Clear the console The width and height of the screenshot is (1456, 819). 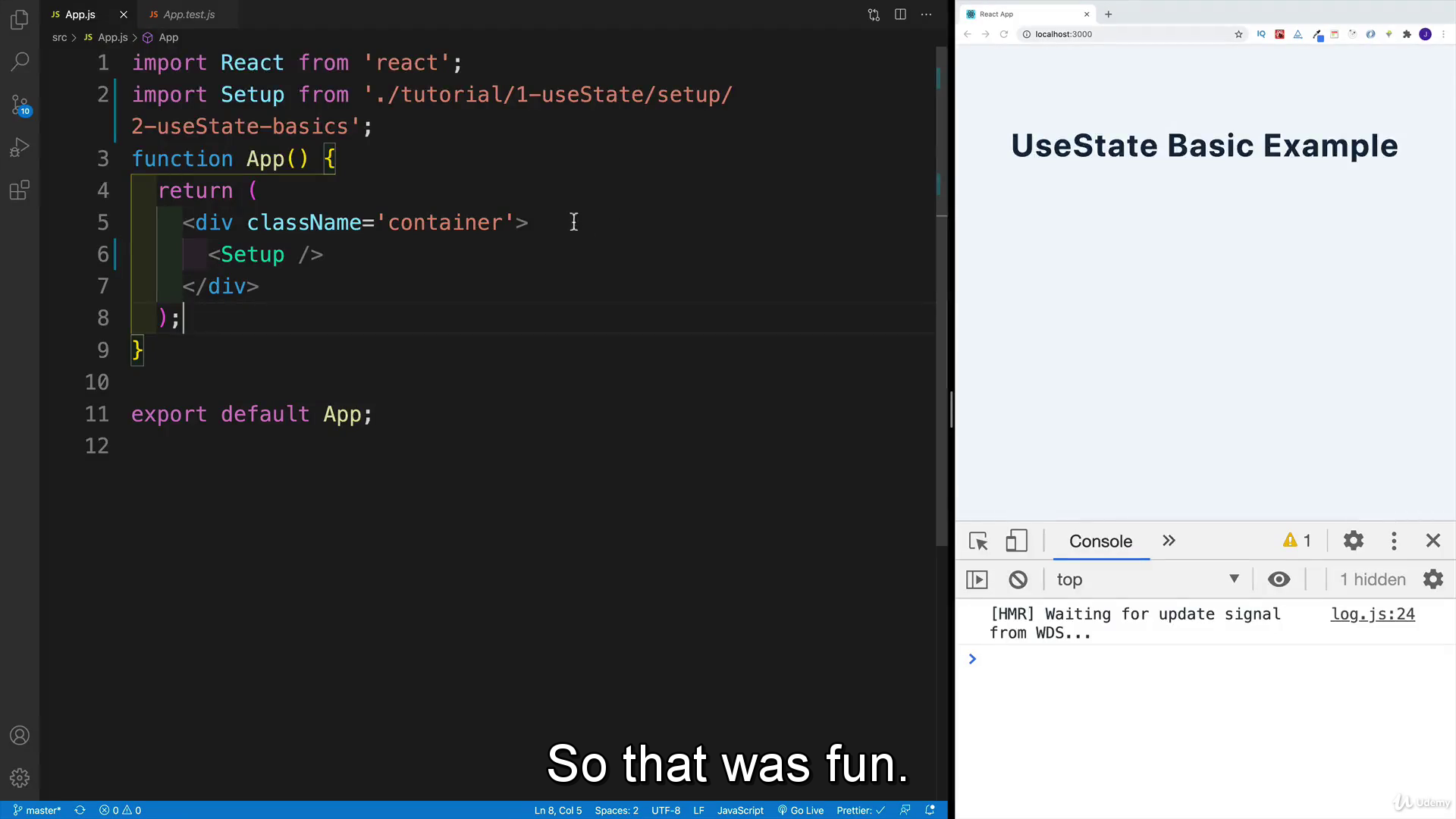tap(1018, 579)
